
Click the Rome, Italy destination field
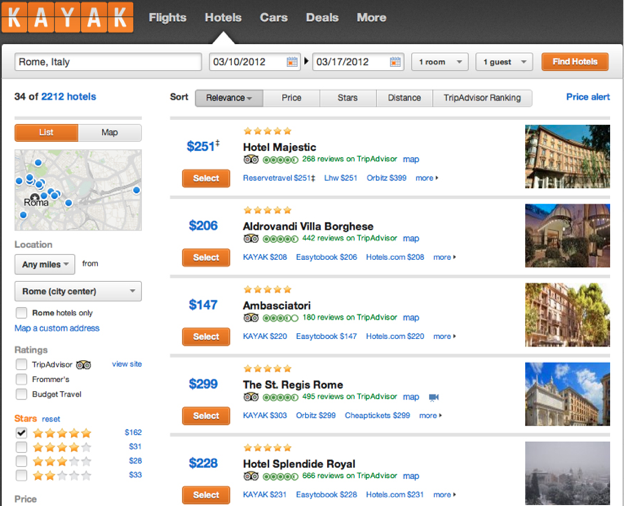108,62
